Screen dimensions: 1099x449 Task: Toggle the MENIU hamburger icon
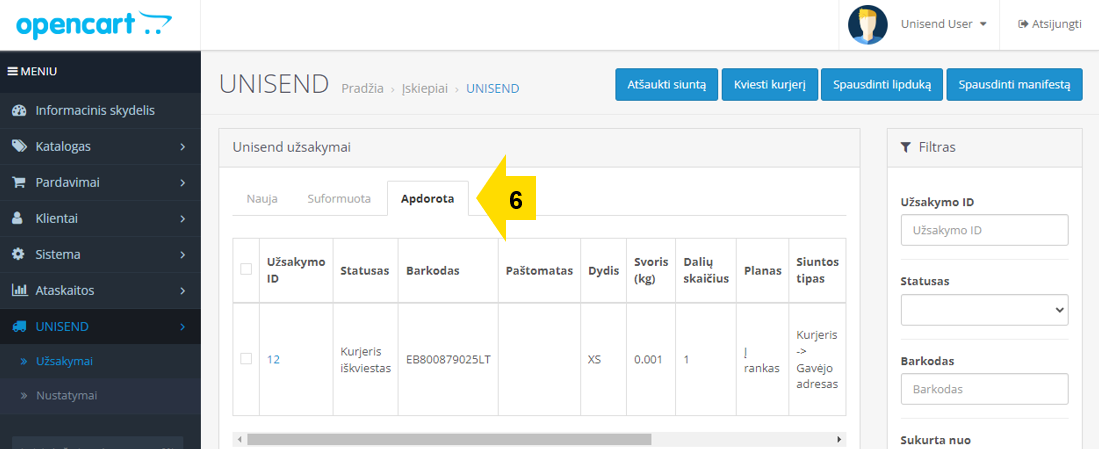coord(12,71)
